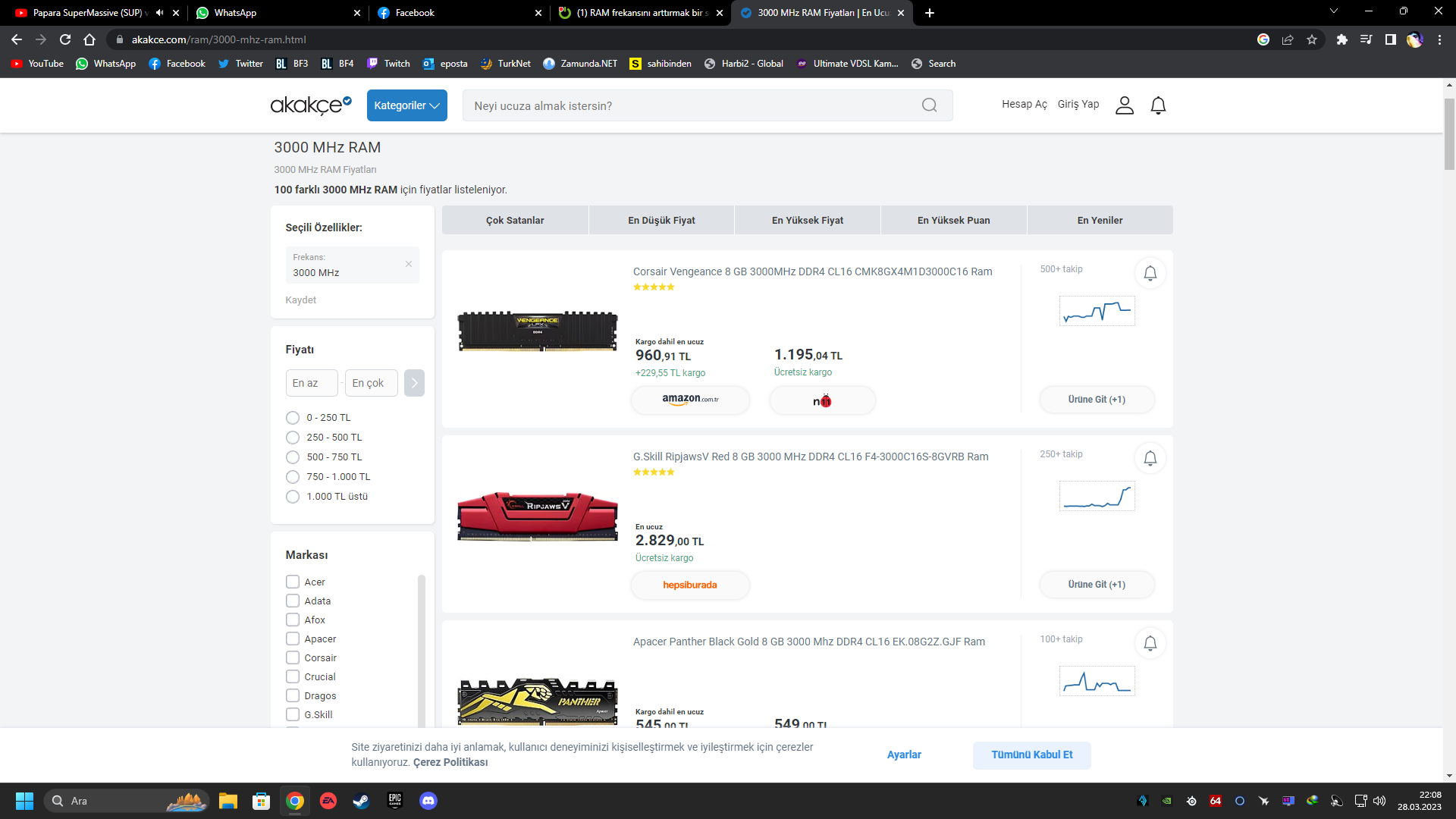Click the En az minimum price field
1456x819 pixels.
[x=312, y=383]
